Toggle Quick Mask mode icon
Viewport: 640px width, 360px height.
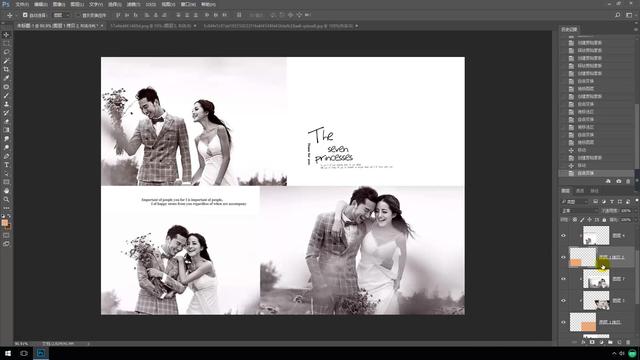(x=6, y=236)
